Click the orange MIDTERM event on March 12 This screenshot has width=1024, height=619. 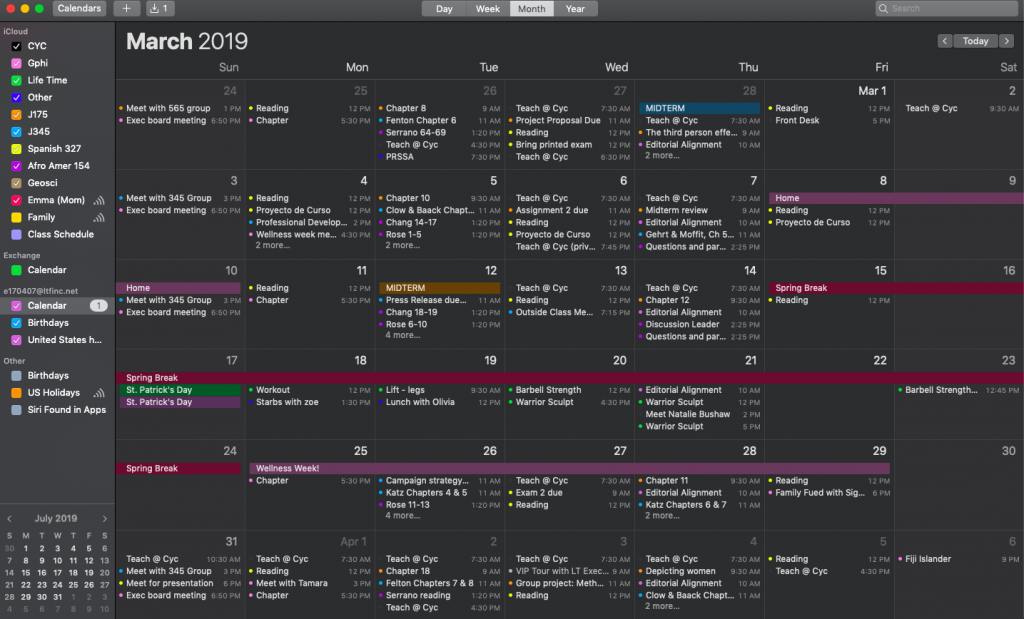(x=439, y=288)
